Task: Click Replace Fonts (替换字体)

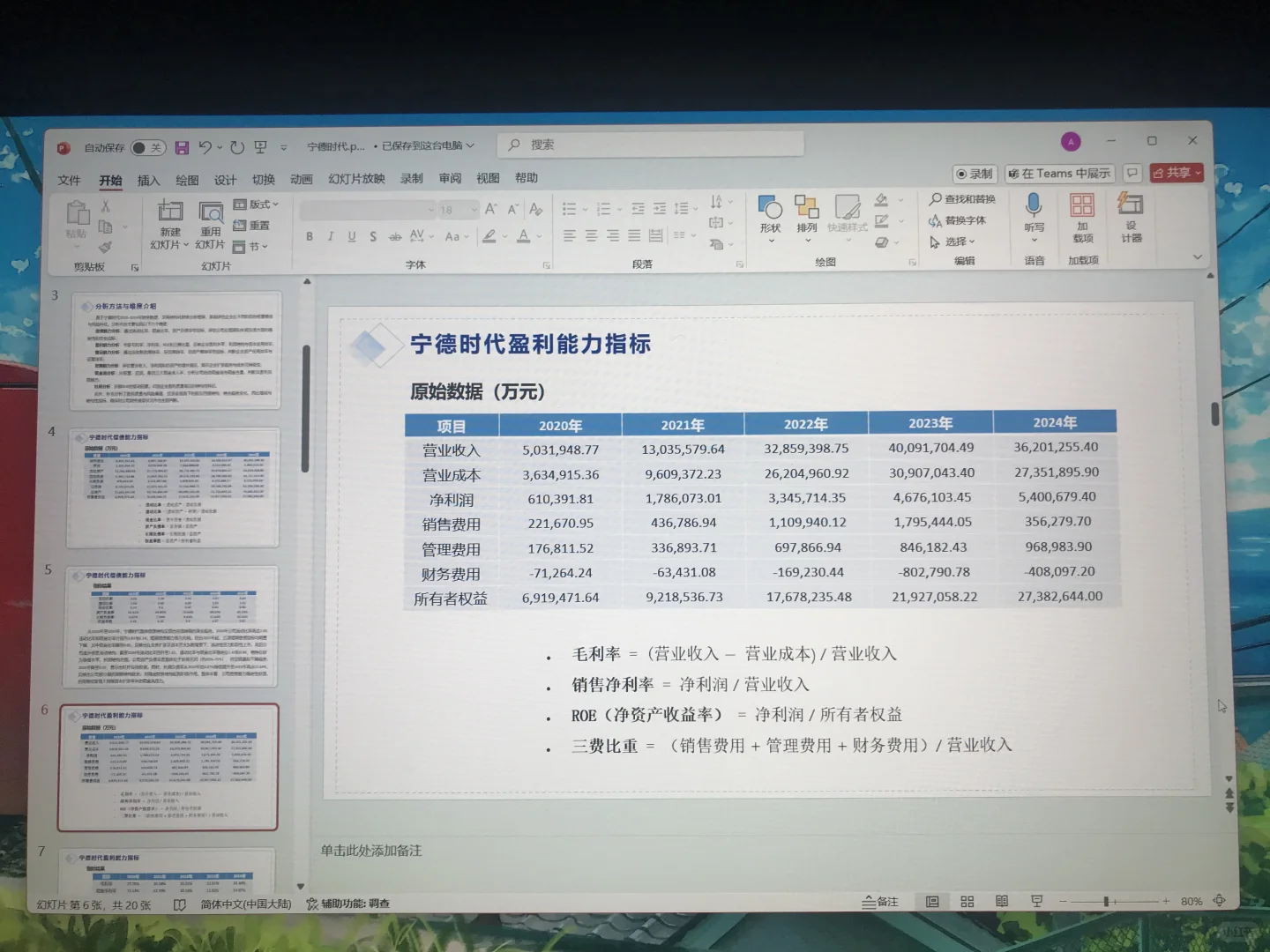Action: (957, 220)
